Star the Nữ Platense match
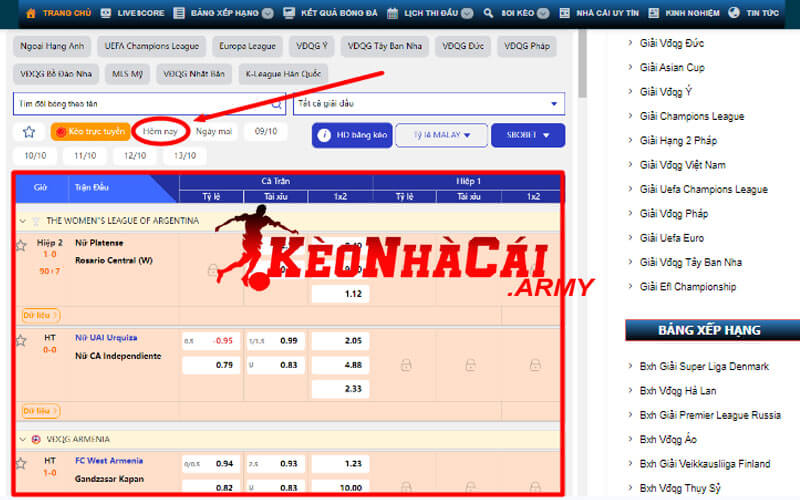 [21, 244]
